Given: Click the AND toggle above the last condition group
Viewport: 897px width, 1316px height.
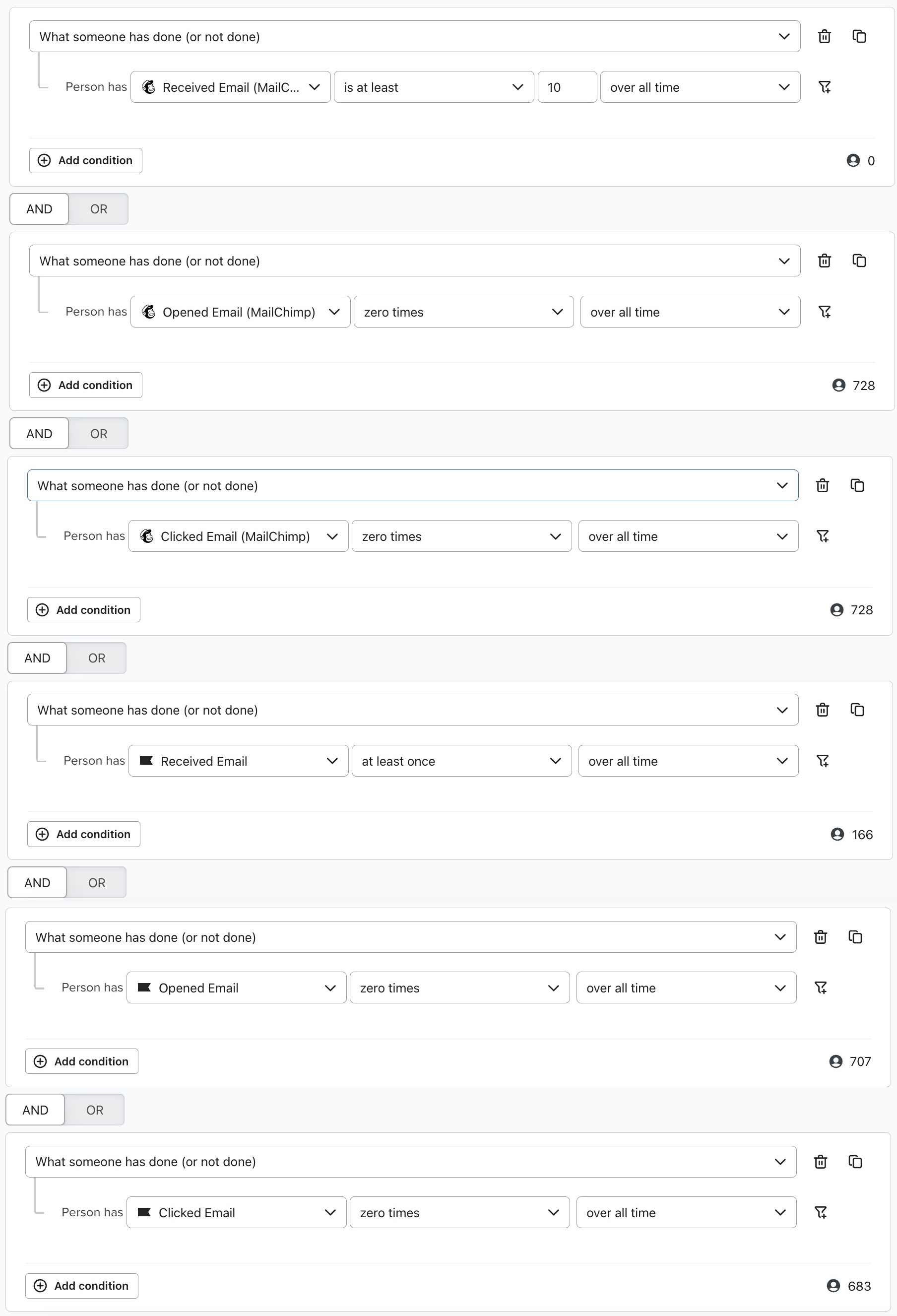Looking at the screenshot, I should pos(35,1109).
